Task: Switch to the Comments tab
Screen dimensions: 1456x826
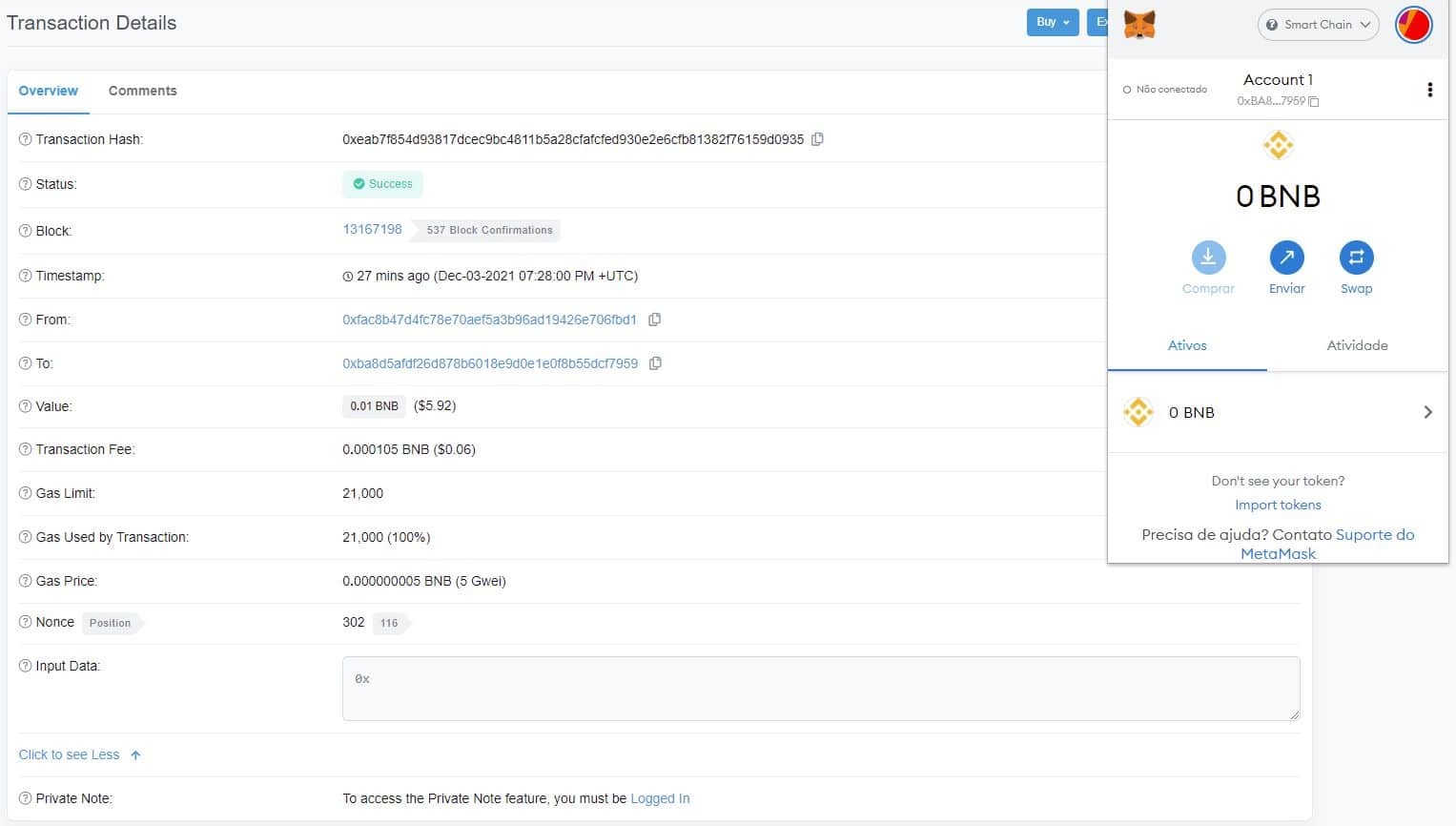Action: point(143,91)
